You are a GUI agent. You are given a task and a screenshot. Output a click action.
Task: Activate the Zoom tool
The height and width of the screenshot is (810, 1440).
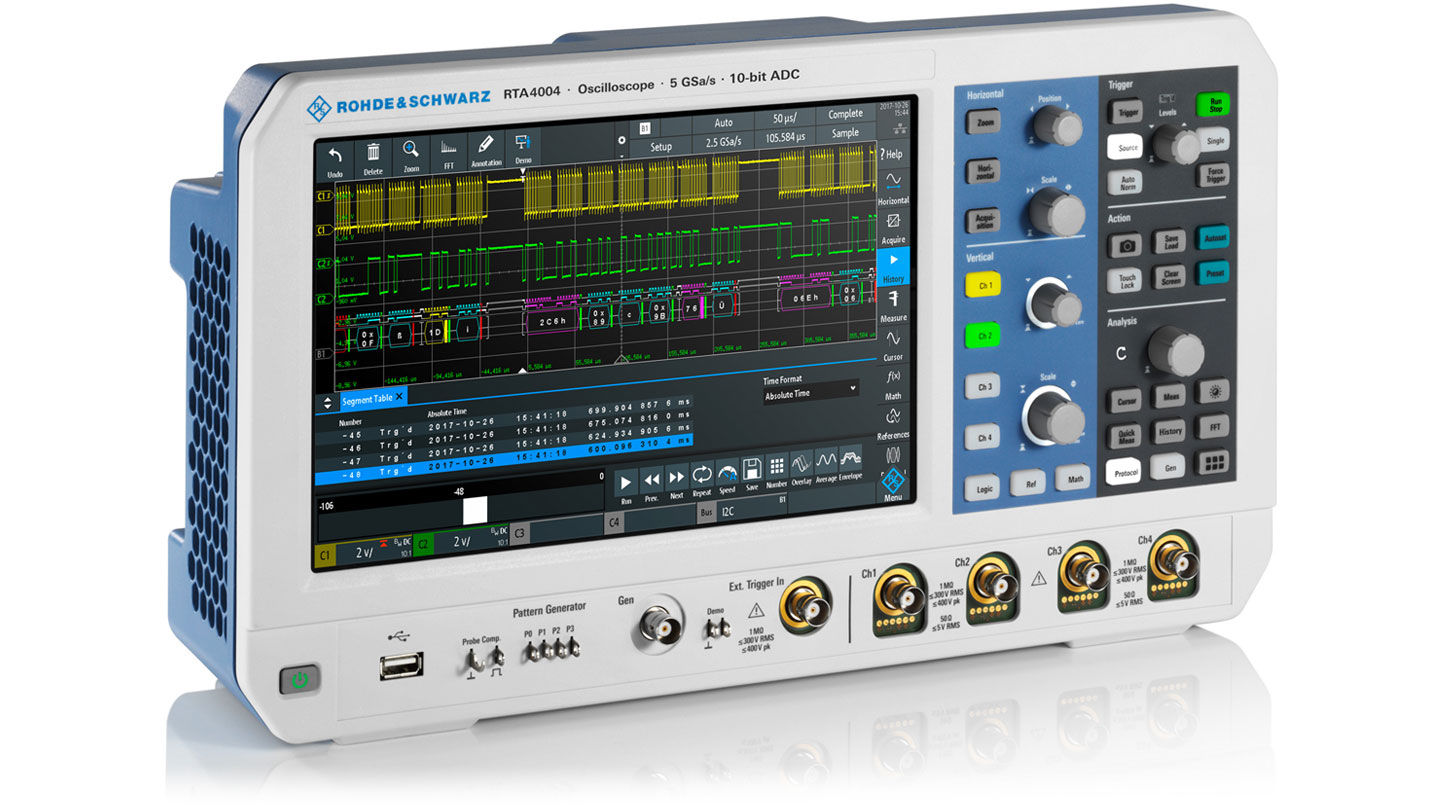[x=412, y=150]
